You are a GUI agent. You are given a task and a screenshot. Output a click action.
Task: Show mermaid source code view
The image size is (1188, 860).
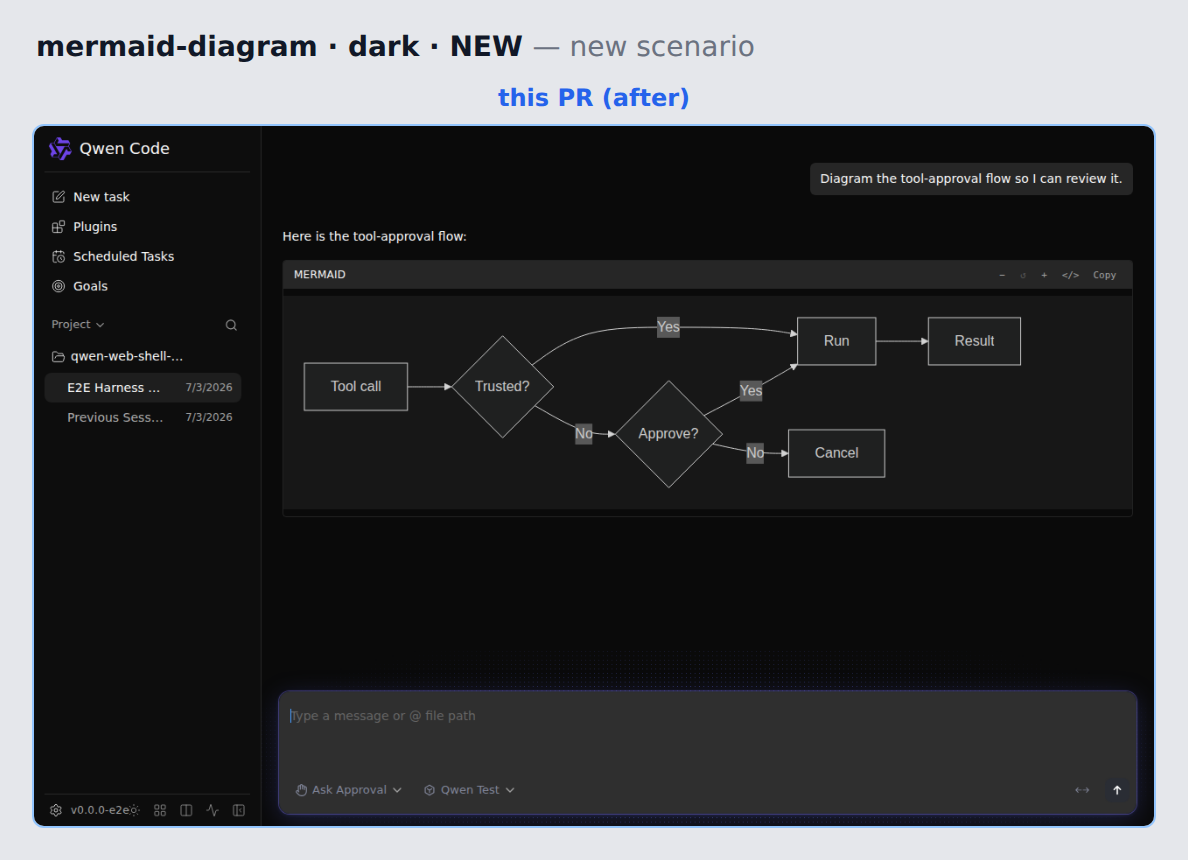[1070, 275]
